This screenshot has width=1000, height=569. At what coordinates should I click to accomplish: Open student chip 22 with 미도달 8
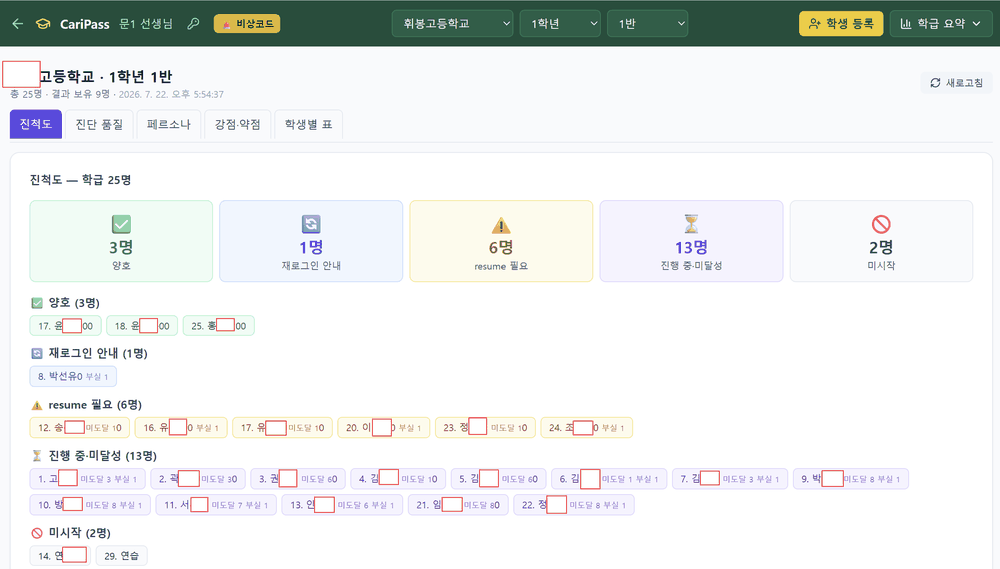tap(574, 505)
